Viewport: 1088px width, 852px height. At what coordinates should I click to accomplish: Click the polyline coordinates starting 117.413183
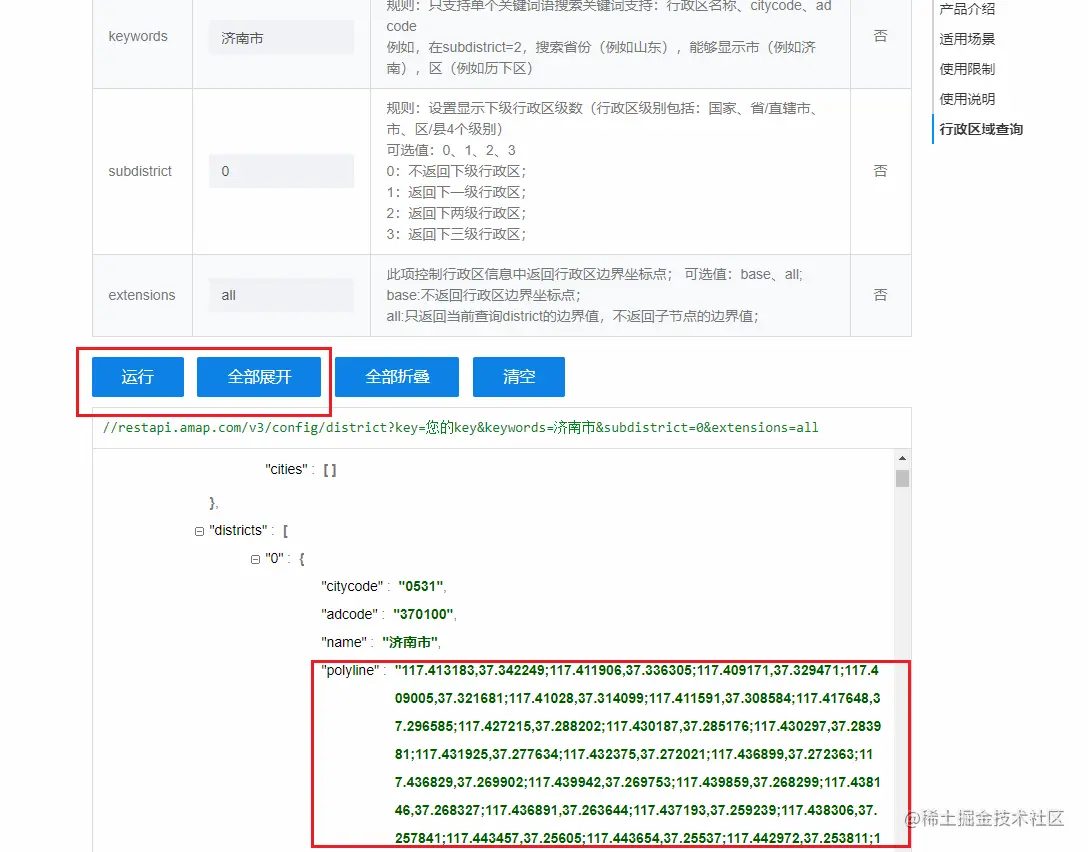[638, 754]
